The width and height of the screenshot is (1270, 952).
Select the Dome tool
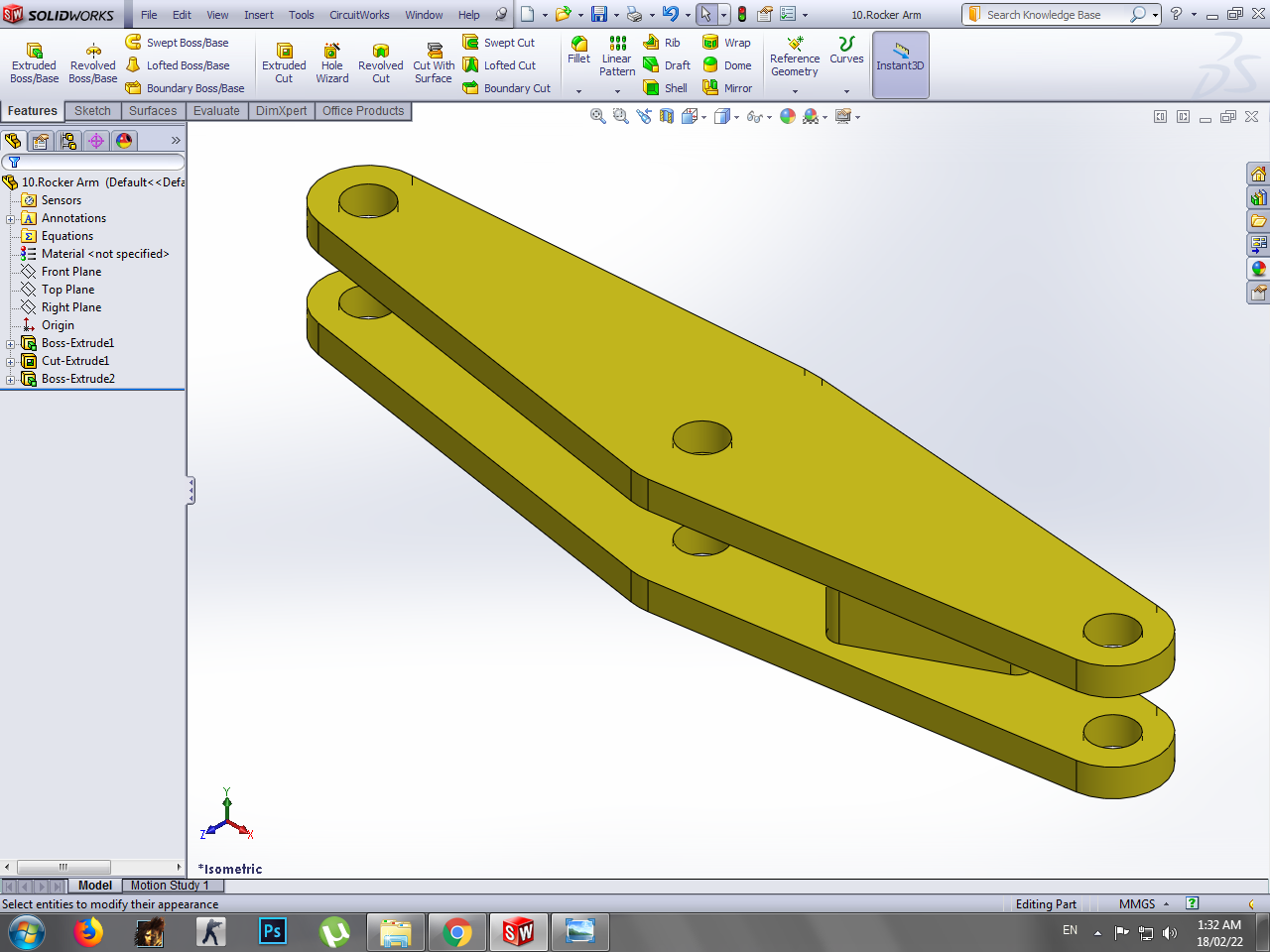[x=726, y=65]
